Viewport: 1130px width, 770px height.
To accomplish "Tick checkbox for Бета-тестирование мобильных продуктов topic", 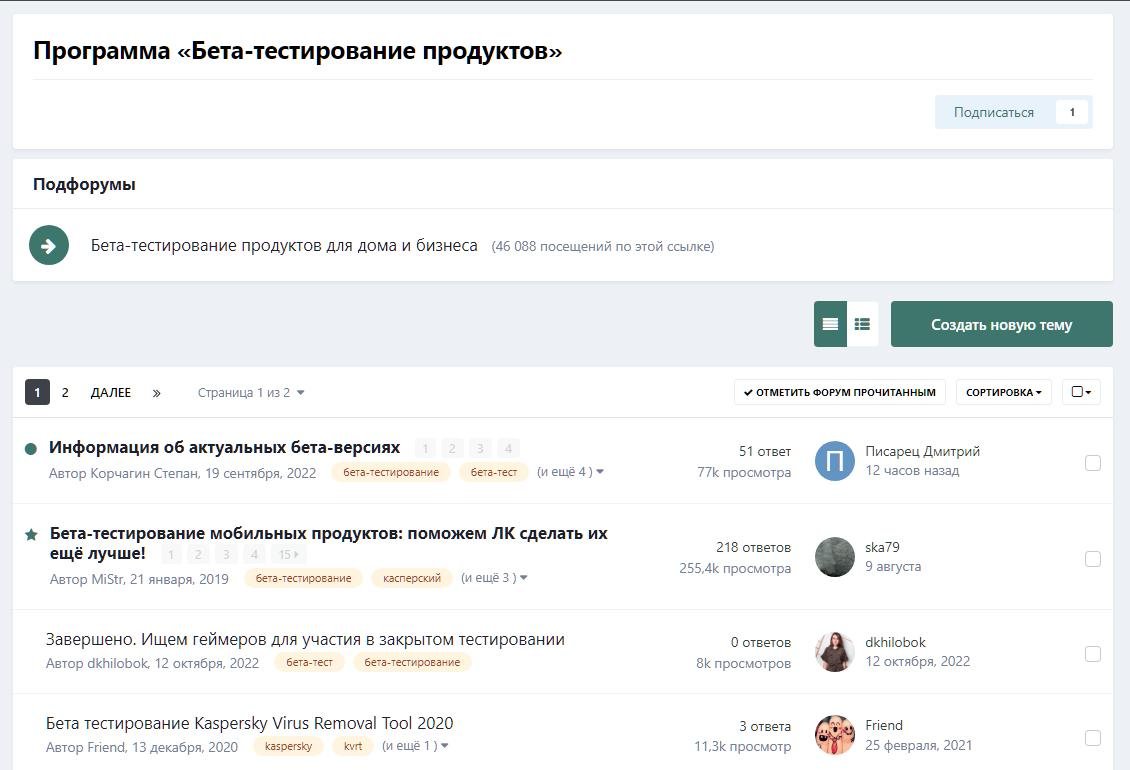I will (1093, 559).
